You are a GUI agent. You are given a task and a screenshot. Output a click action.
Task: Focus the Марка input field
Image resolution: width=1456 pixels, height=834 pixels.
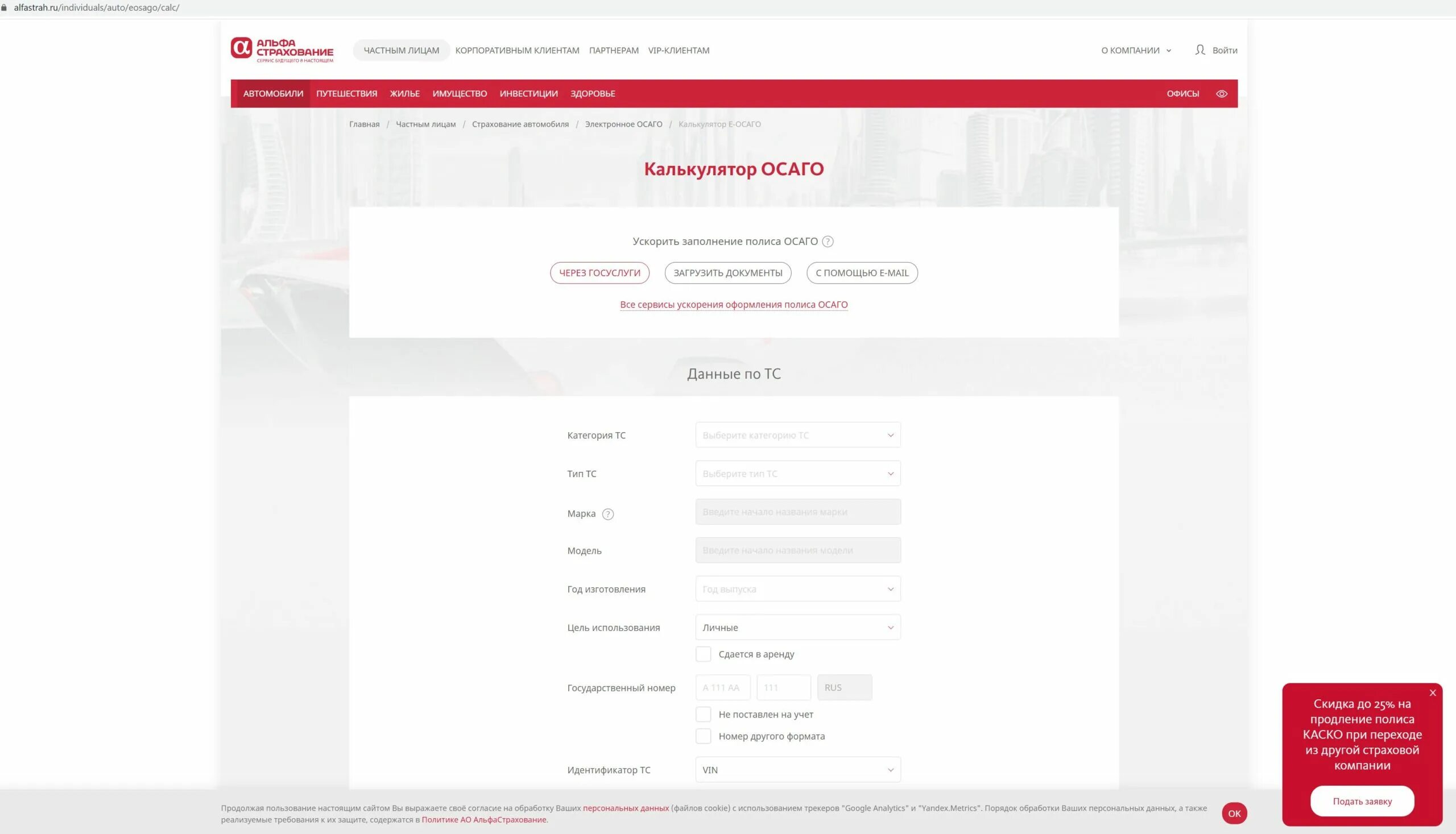click(797, 512)
